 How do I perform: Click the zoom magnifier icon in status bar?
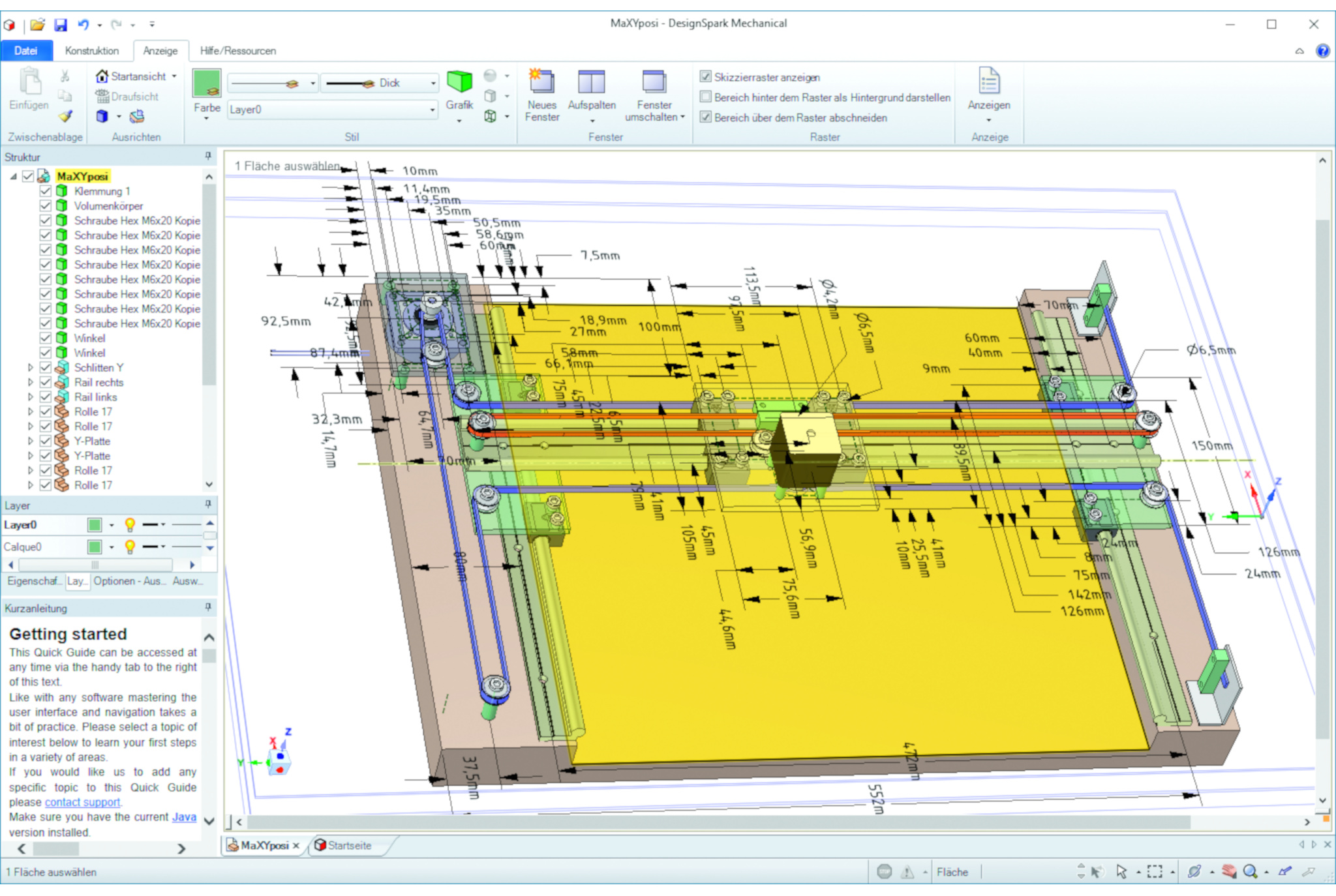tap(1249, 871)
